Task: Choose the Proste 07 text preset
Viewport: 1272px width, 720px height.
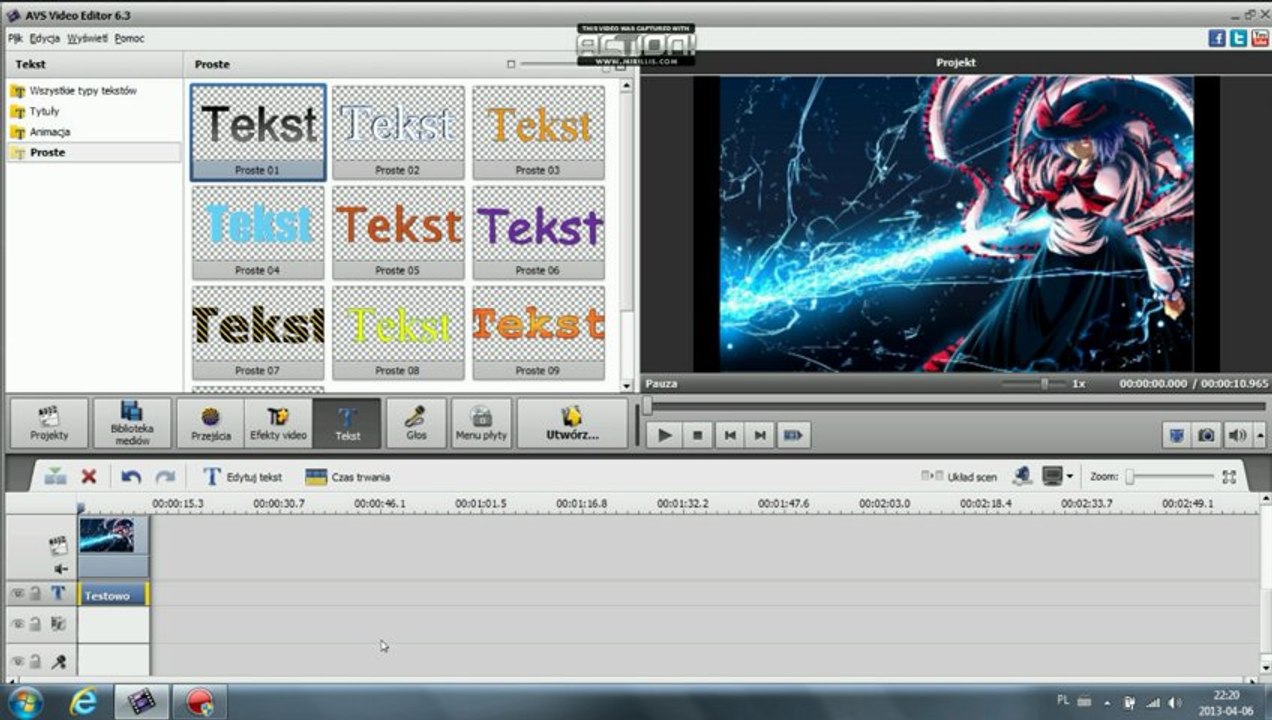Action: (258, 332)
